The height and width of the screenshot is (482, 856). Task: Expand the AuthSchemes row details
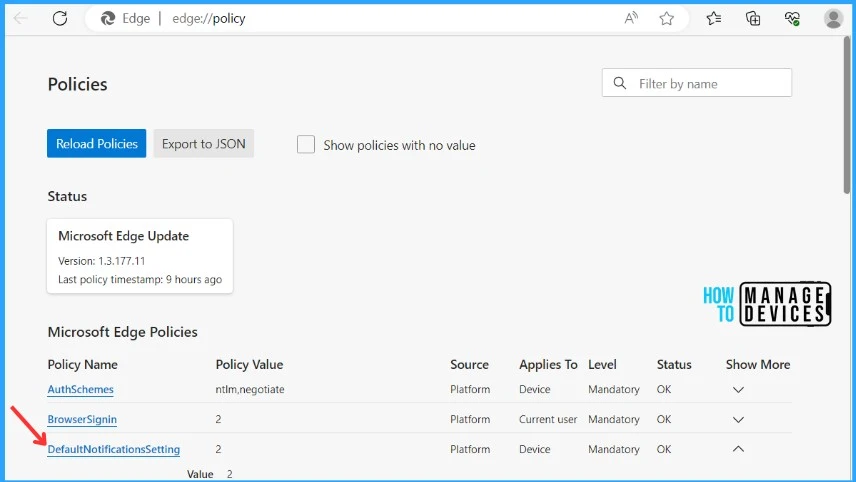click(x=738, y=390)
